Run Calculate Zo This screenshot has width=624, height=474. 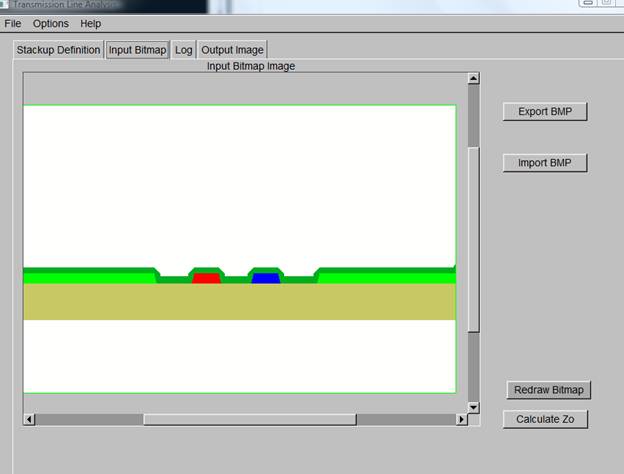point(546,419)
